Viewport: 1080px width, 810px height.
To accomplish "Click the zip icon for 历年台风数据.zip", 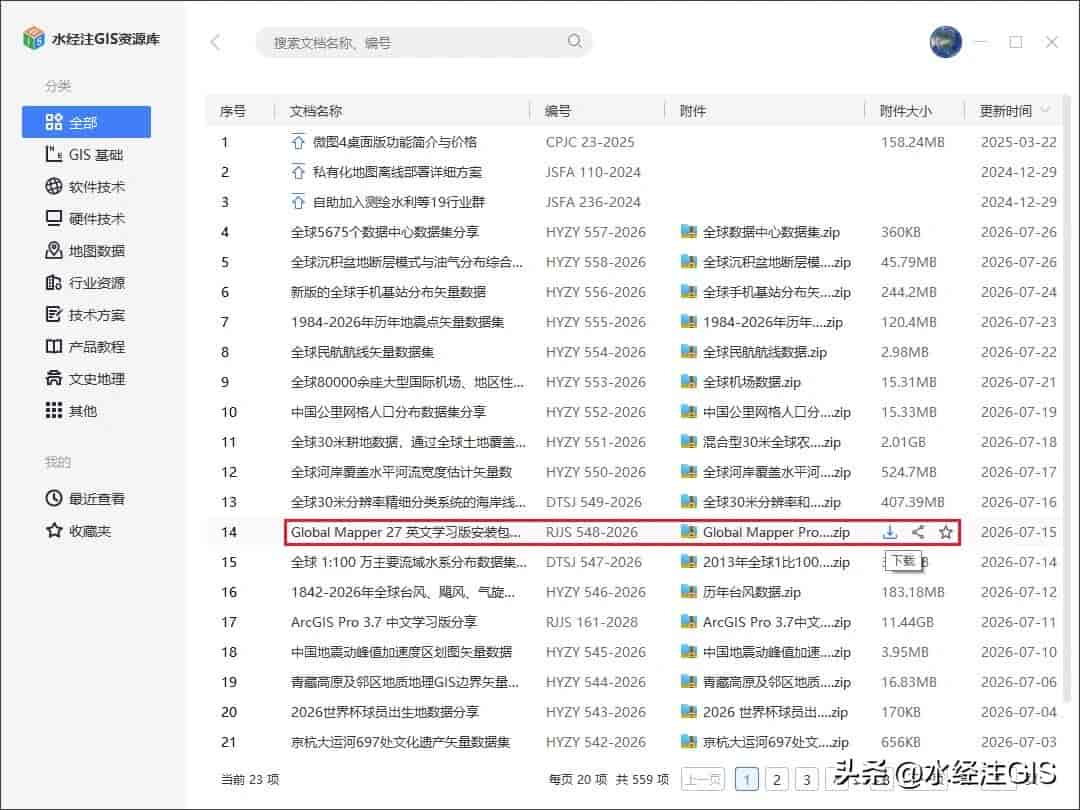I will click(x=688, y=592).
